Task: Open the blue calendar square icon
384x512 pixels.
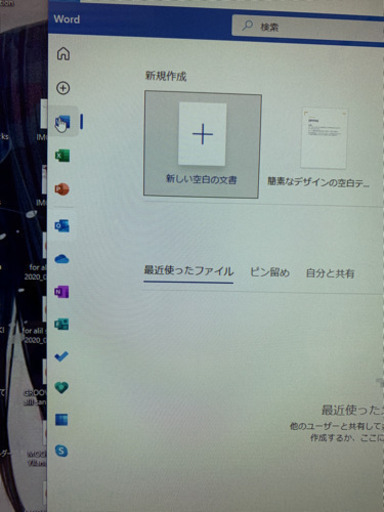Action: [x=62, y=420]
